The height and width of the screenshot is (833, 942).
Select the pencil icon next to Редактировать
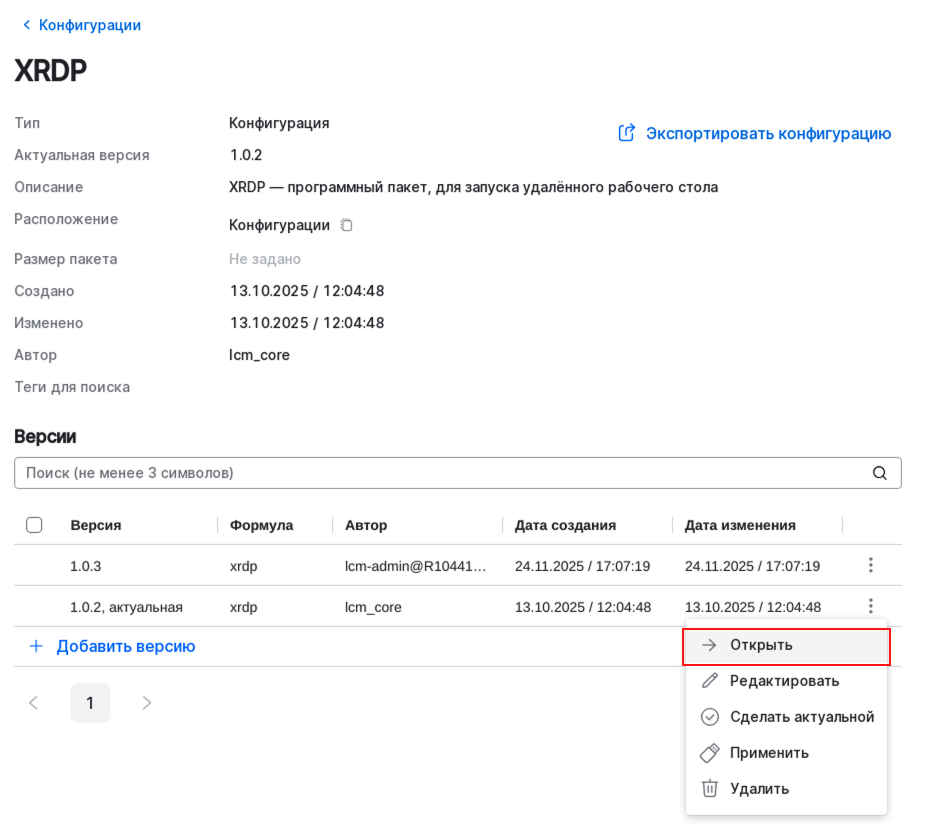tap(710, 680)
